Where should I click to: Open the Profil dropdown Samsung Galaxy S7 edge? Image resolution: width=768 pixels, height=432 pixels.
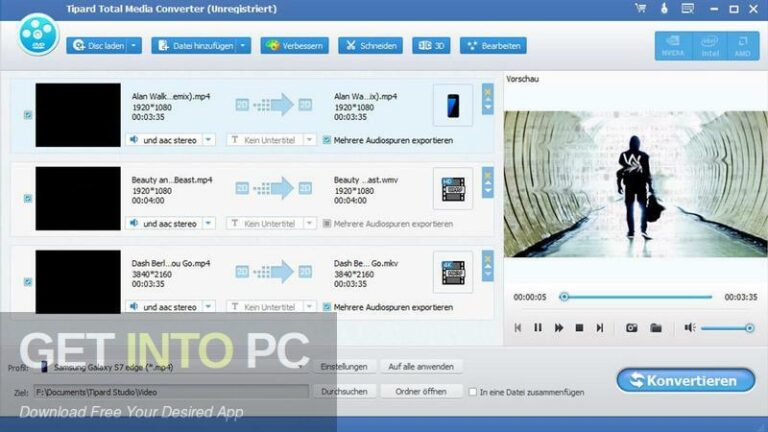click(172, 367)
